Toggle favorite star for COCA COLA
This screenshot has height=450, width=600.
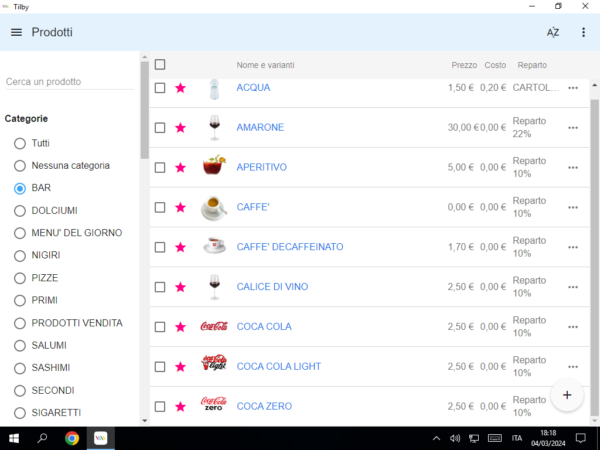coord(181,327)
